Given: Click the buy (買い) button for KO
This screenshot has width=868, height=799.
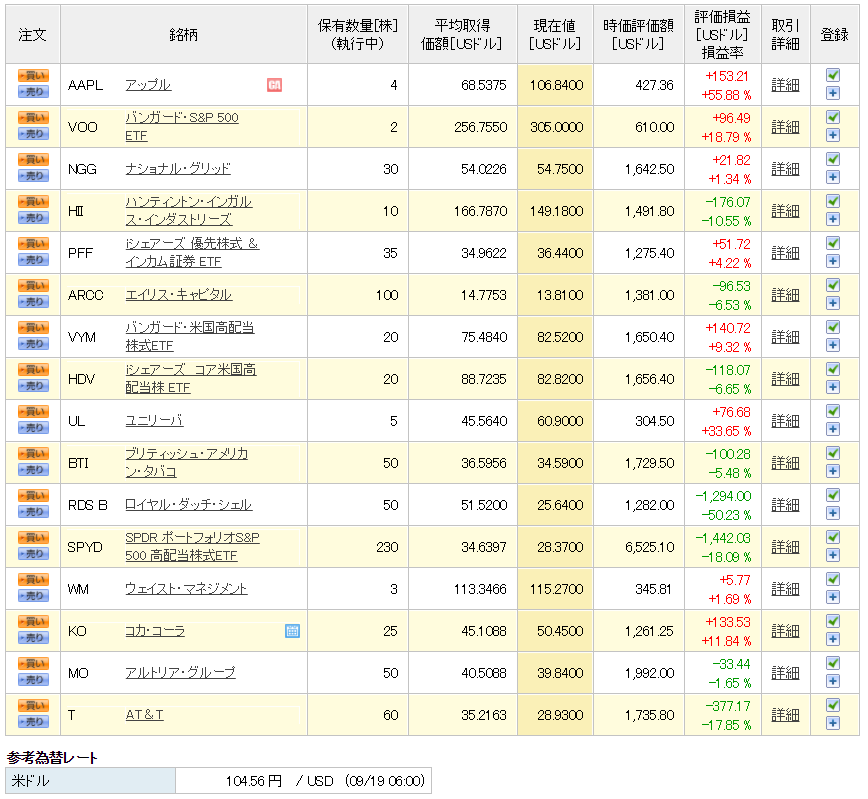Looking at the screenshot, I should pos(33,623).
